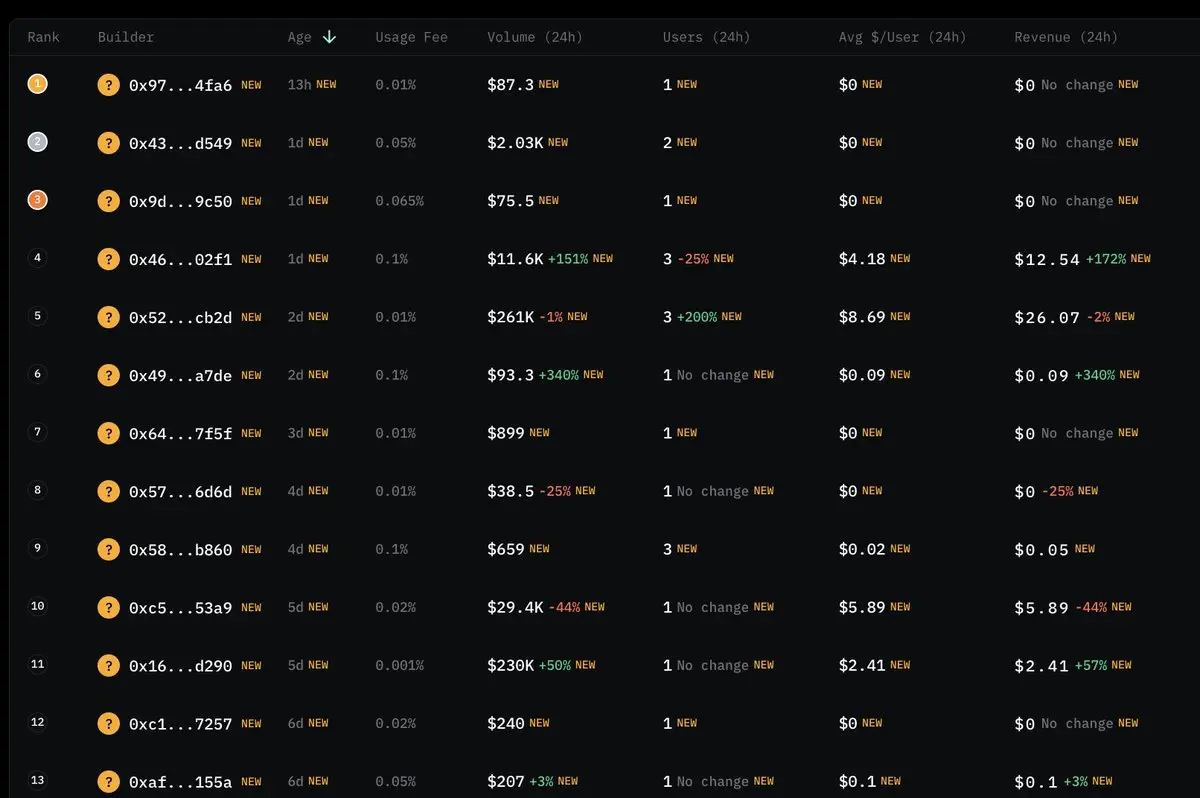Click the silver rank 2 medal icon
The width and height of the screenshot is (1200, 798).
(x=37, y=142)
